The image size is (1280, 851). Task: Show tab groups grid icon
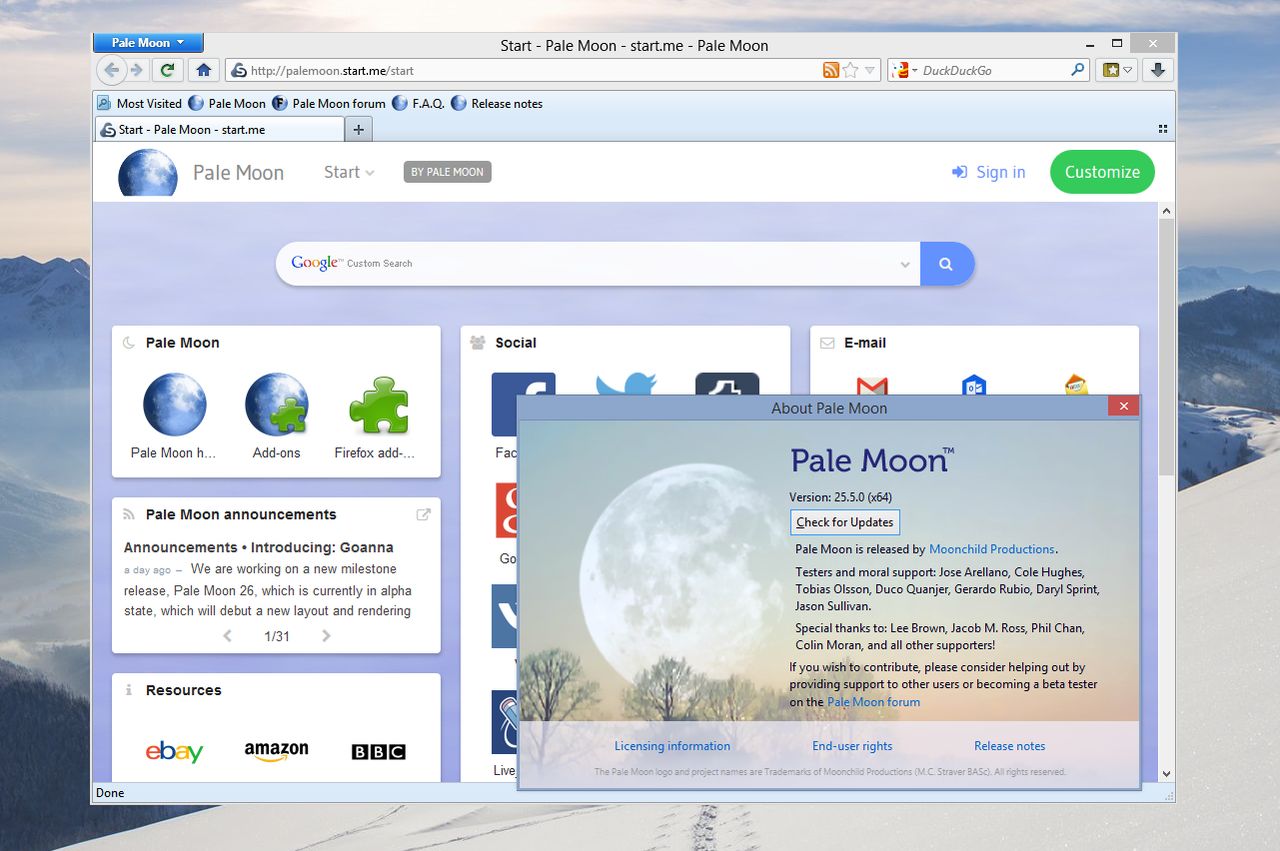[x=1163, y=129]
